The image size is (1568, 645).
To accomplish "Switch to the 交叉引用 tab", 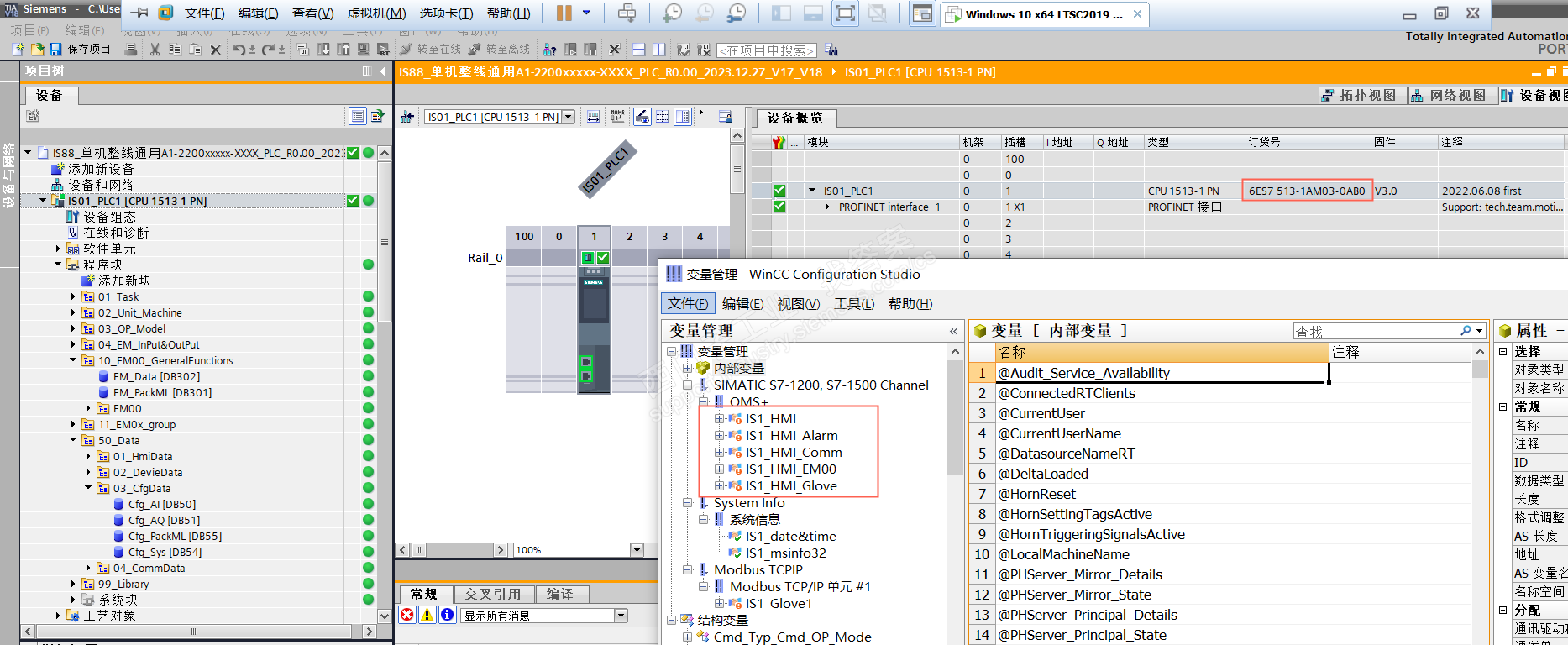I will click(493, 594).
